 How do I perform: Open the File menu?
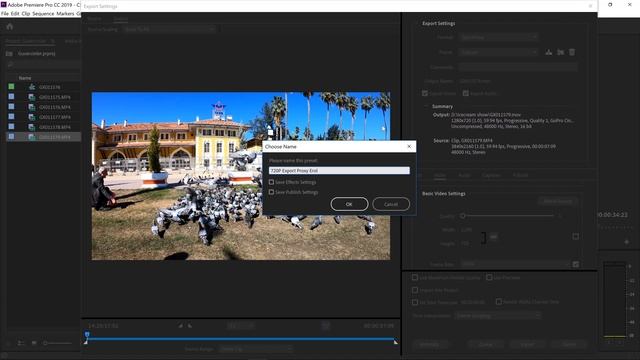4,13
